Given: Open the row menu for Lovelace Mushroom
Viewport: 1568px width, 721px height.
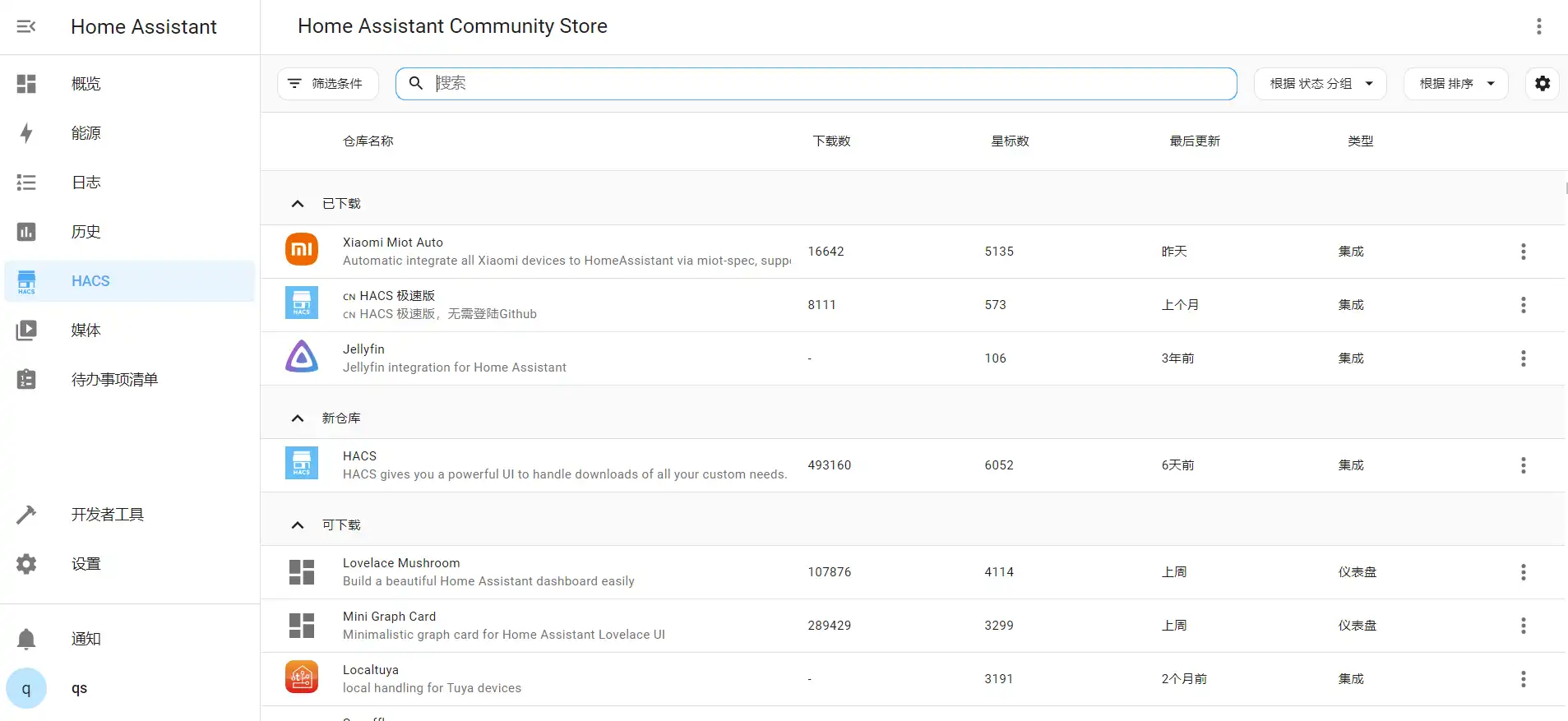Looking at the screenshot, I should 1523,572.
